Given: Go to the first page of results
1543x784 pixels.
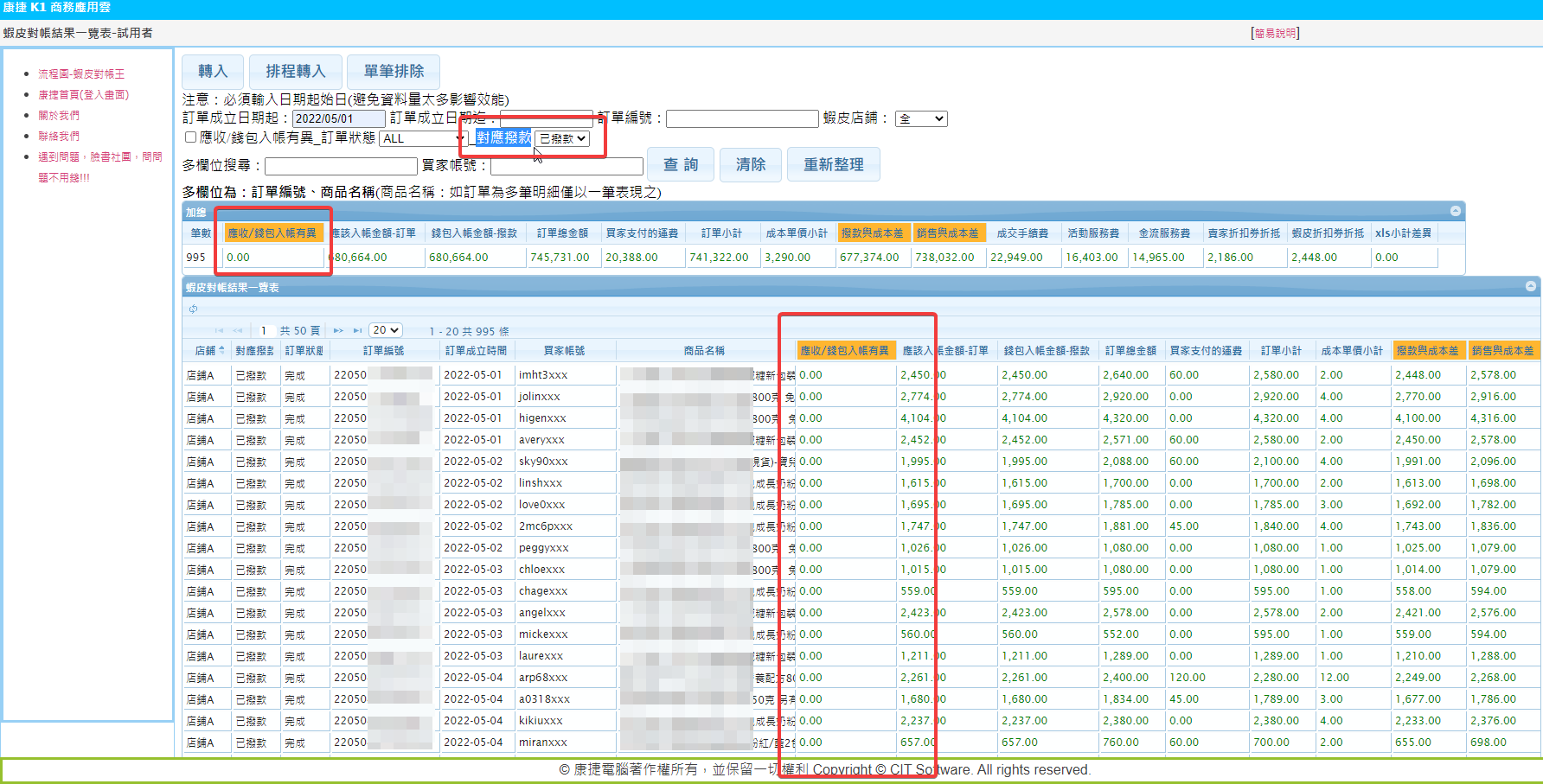Looking at the screenshot, I should pos(219,331).
